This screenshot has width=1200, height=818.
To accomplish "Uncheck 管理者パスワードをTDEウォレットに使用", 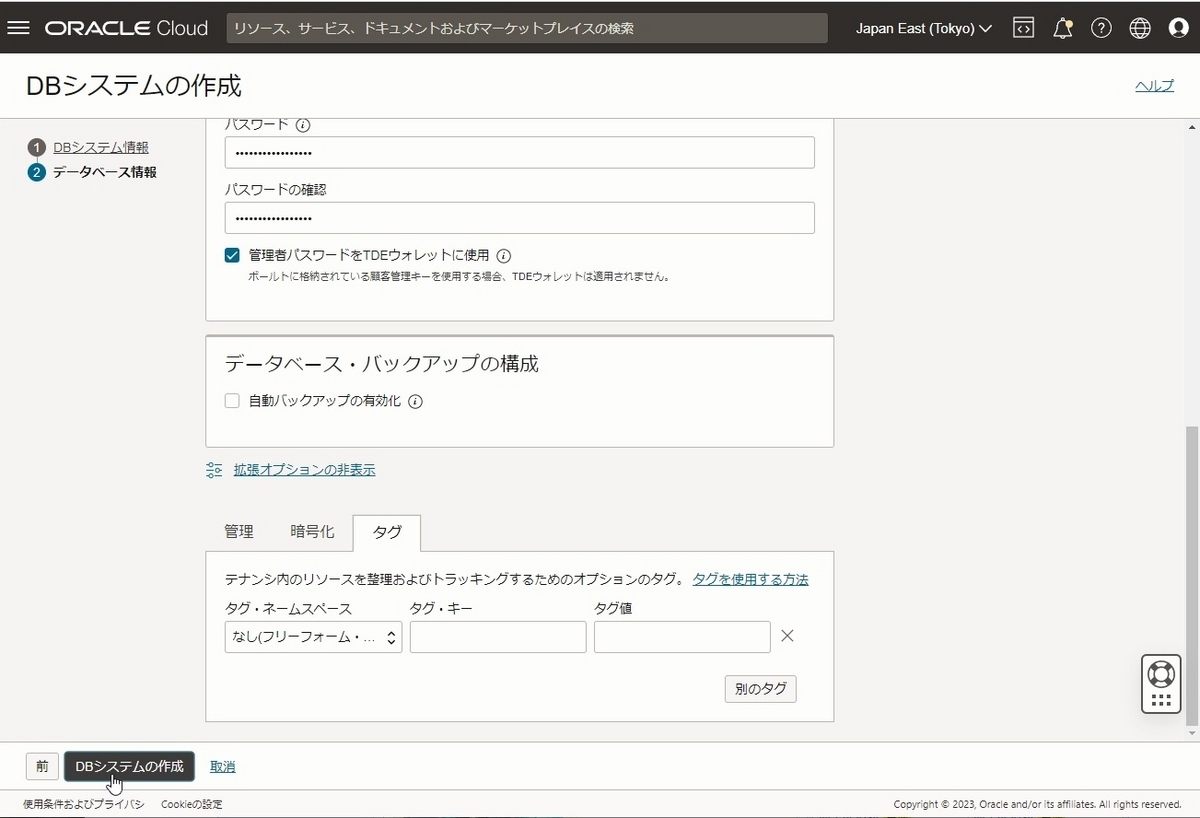I will (x=231, y=255).
